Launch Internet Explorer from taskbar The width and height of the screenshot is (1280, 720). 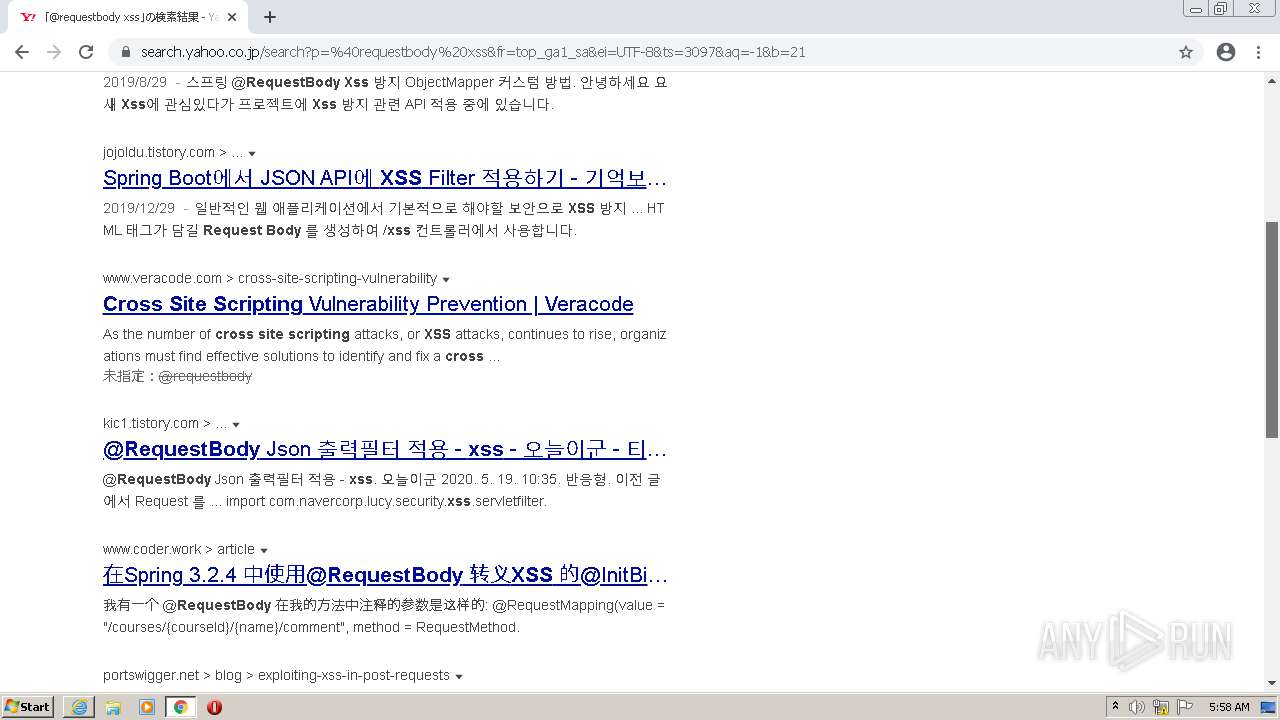(79, 707)
